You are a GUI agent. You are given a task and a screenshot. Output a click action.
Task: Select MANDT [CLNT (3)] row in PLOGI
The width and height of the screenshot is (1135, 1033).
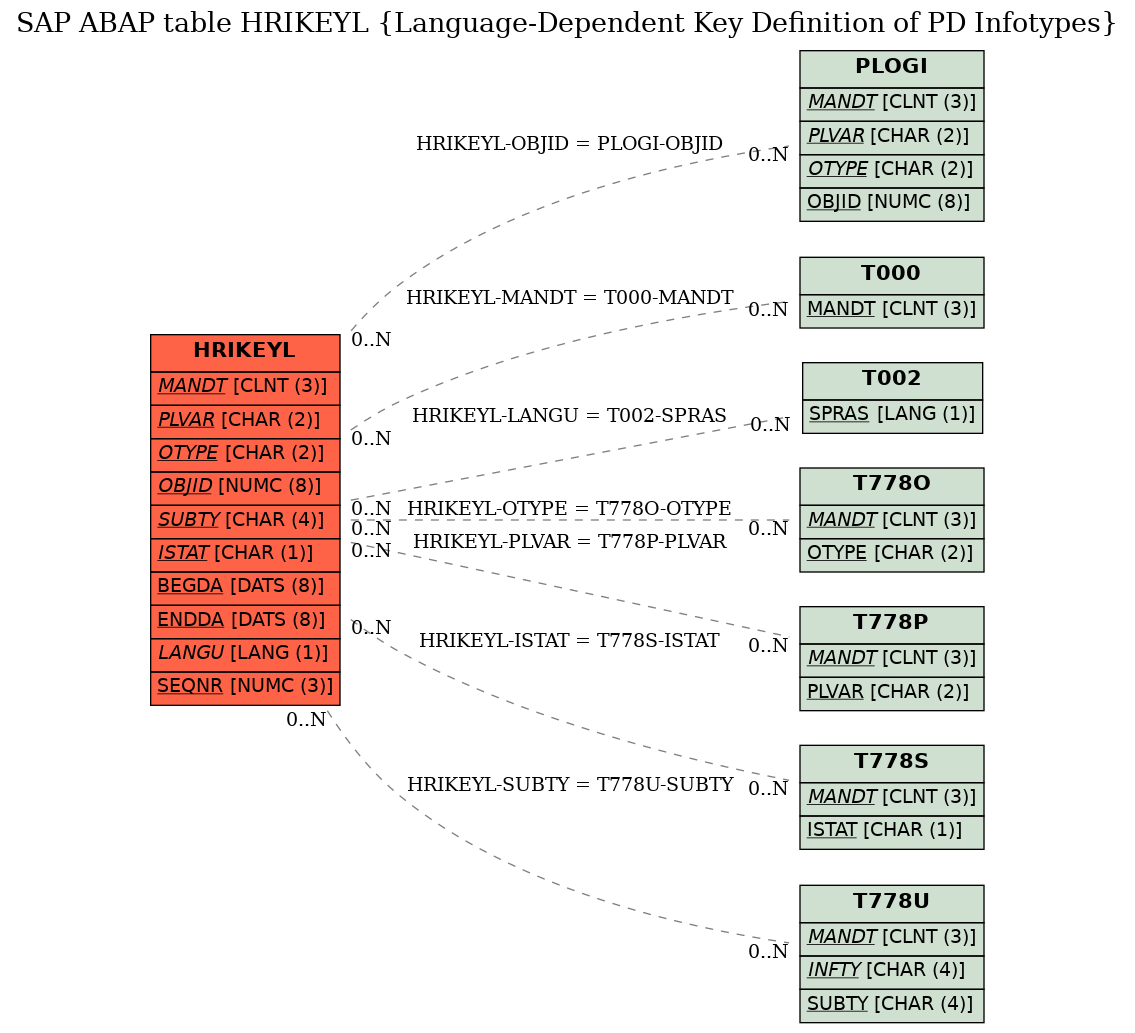click(891, 104)
